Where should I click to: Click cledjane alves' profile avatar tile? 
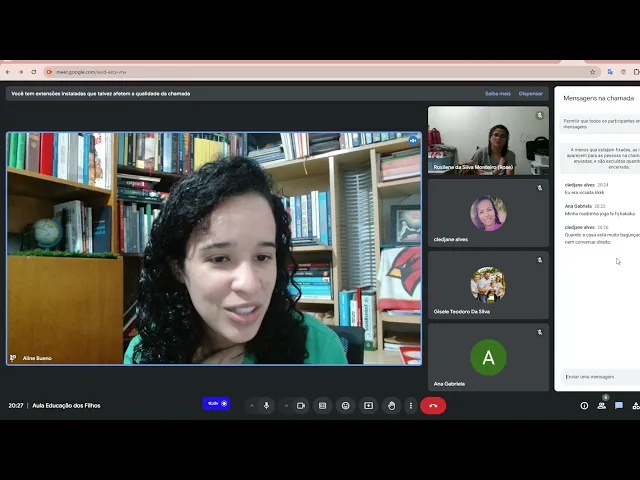tap(488, 213)
